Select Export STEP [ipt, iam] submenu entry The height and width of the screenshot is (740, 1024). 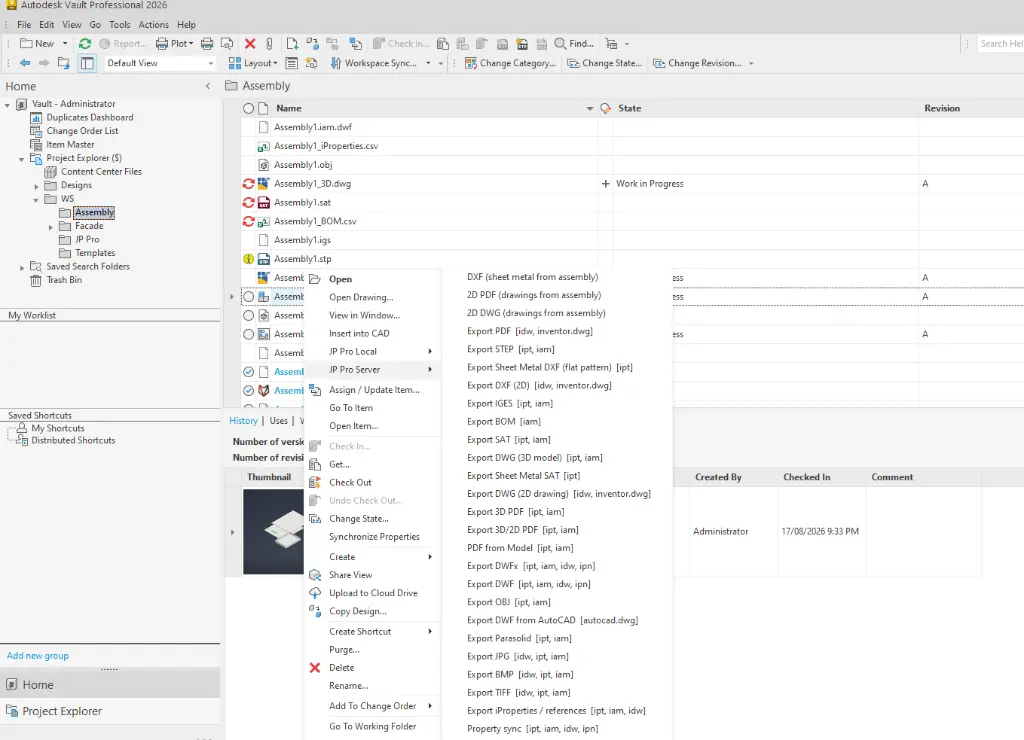click(x=556, y=349)
